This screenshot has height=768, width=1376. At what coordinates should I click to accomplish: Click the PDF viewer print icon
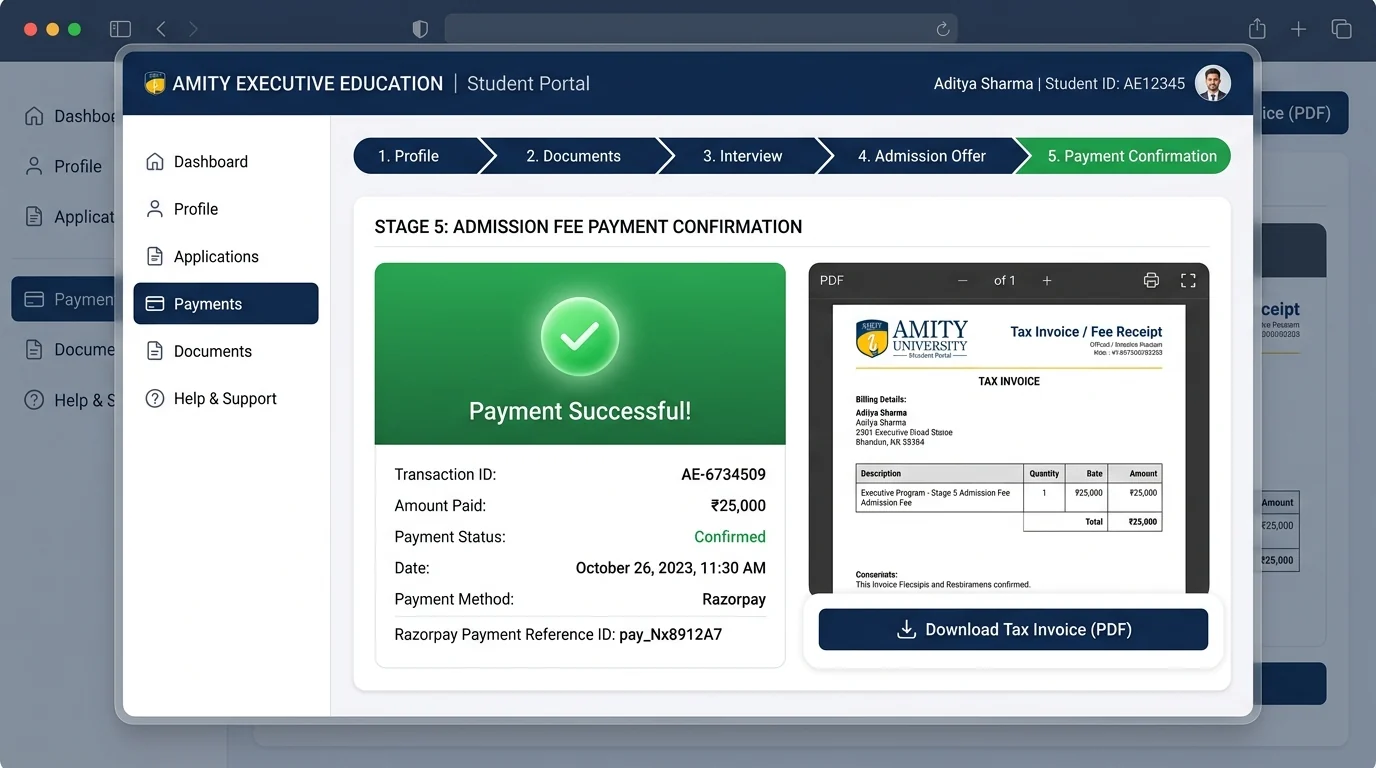click(1151, 281)
